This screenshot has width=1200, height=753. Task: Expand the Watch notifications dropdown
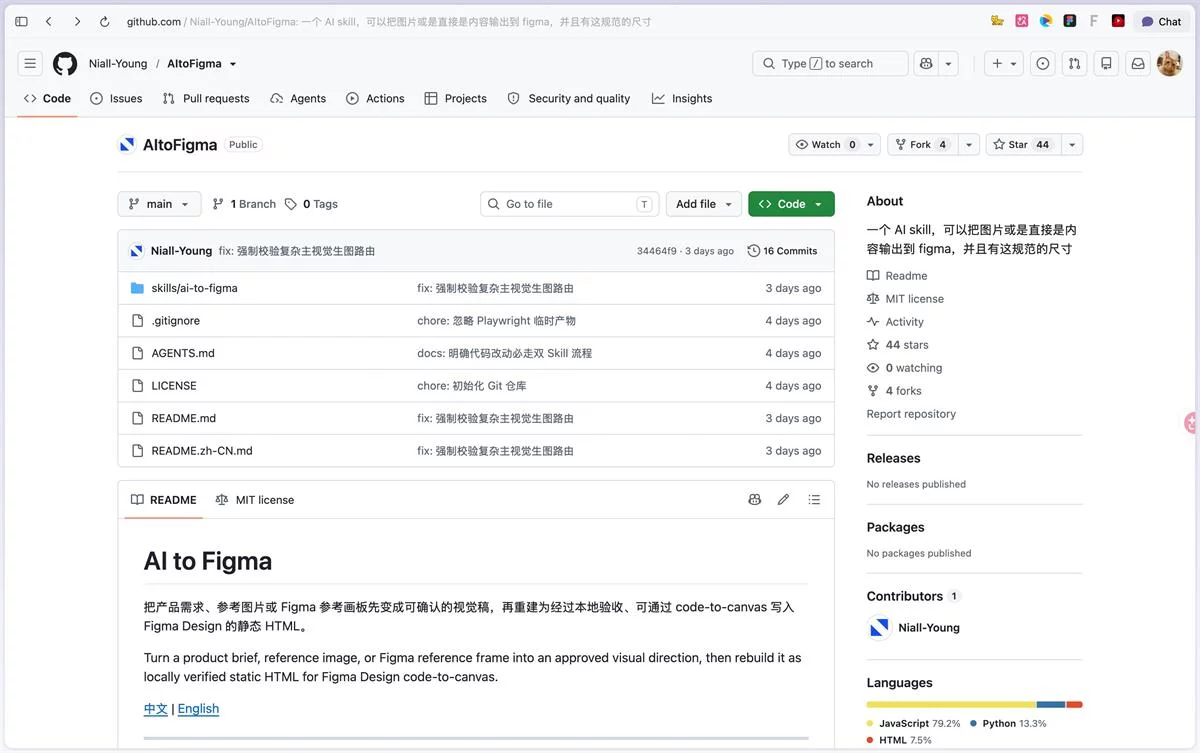(871, 145)
